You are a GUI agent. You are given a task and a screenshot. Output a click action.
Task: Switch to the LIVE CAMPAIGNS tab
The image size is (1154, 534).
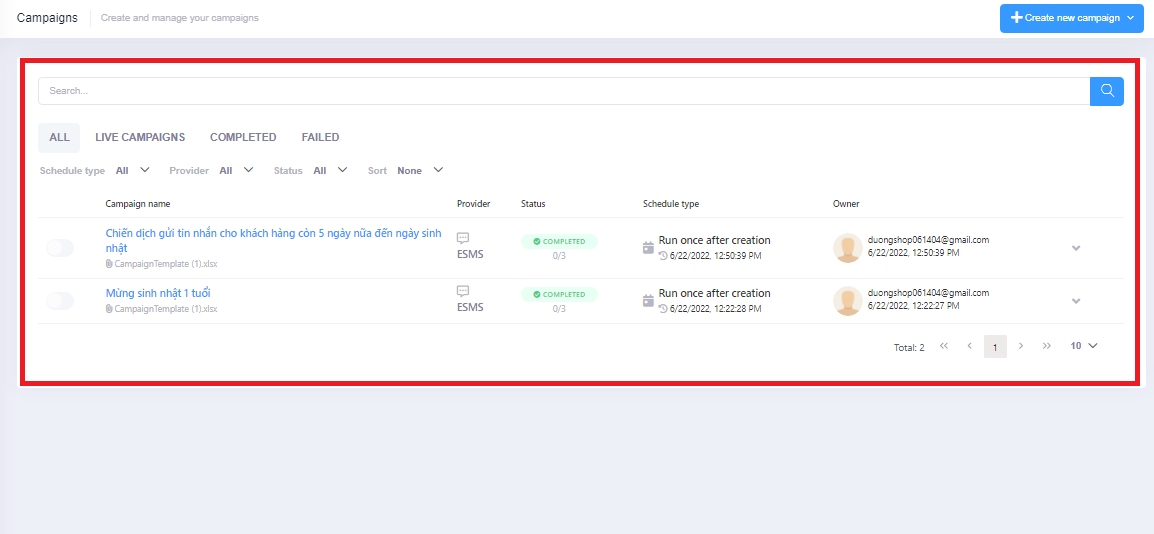(140, 137)
